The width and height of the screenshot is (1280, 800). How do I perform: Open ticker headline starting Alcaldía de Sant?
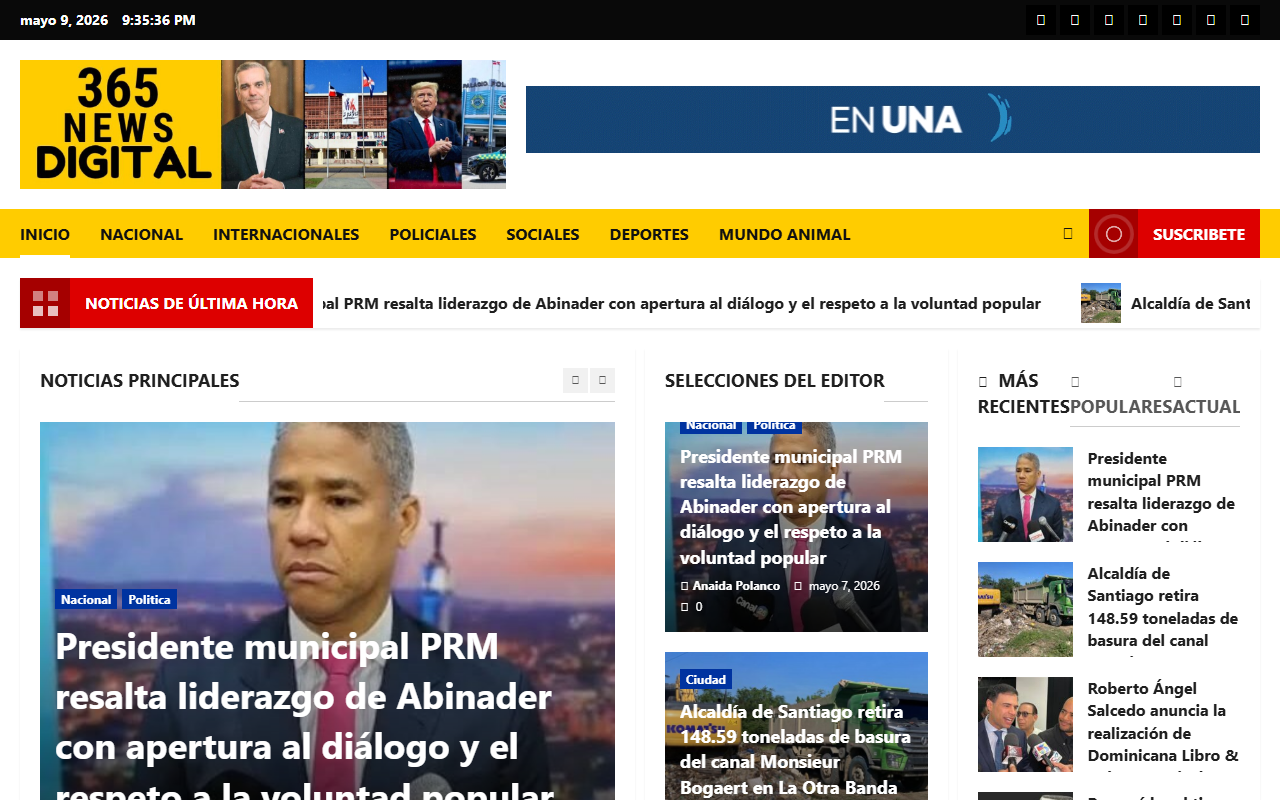click(1190, 303)
